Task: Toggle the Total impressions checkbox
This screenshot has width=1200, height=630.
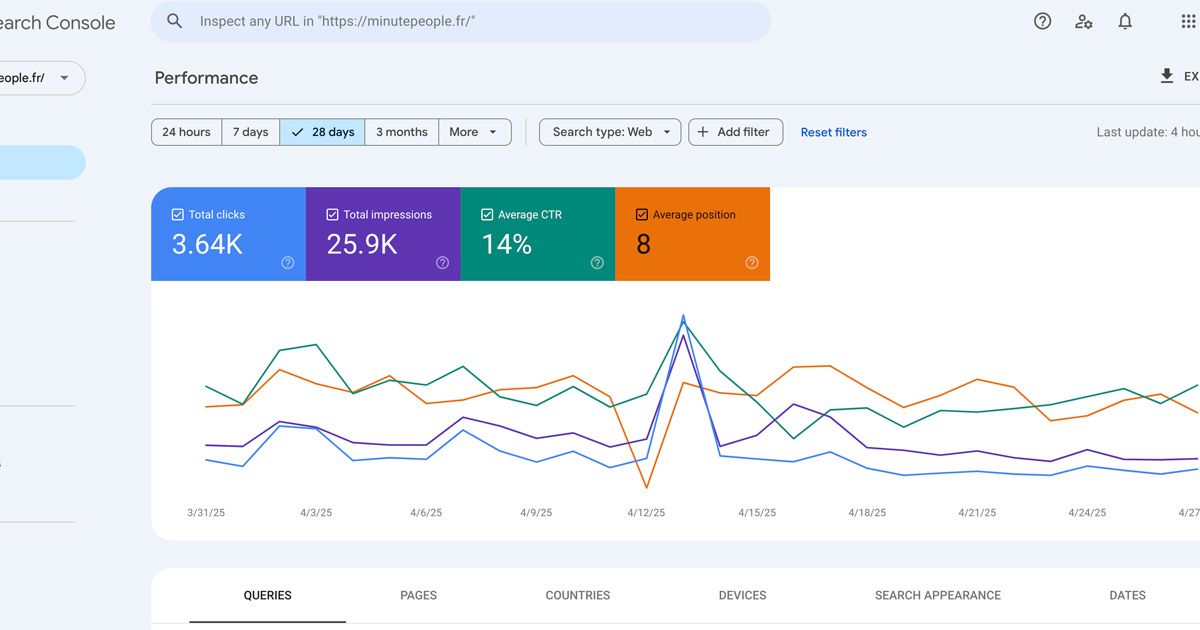Action: pyautogui.click(x=332, y=214)
